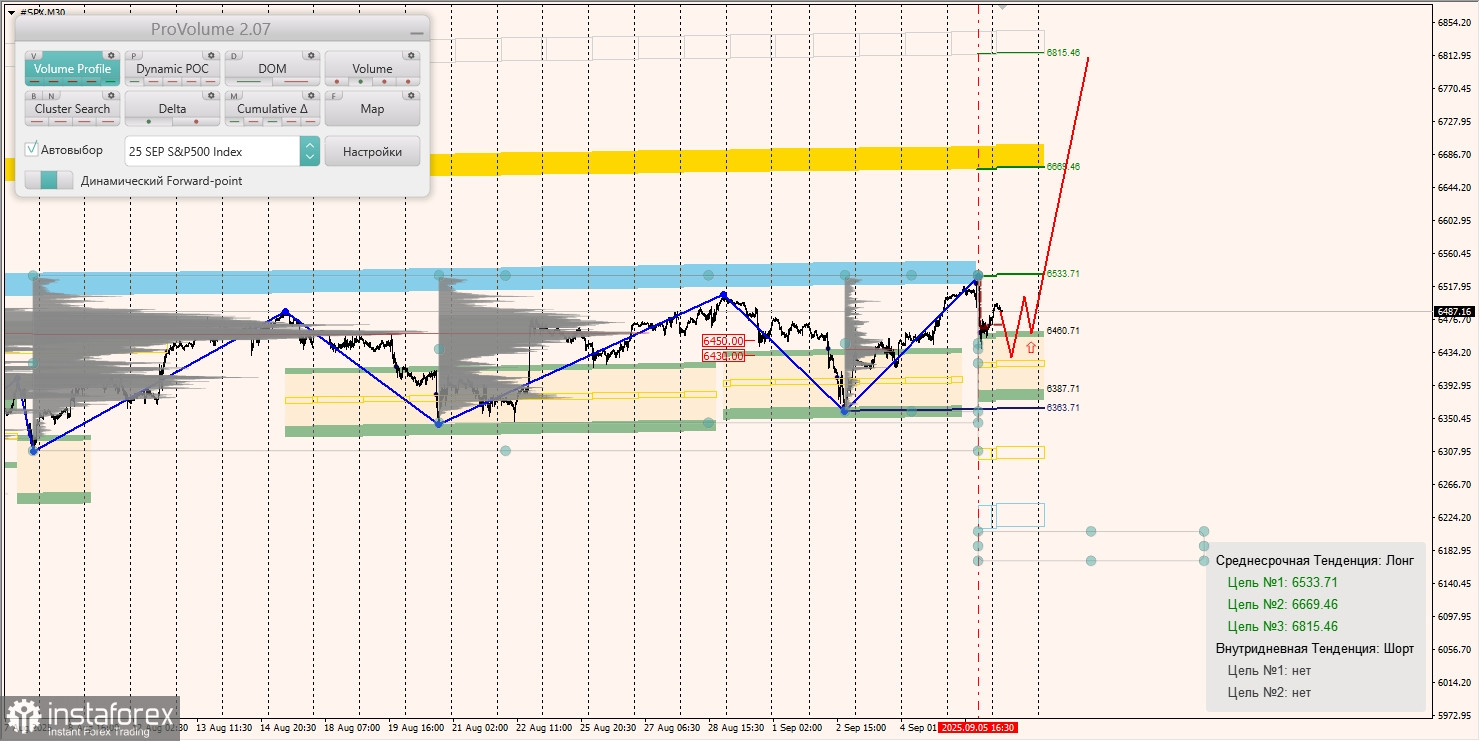Click the red up-arrow marker on the chart
1480x741 pixels.
pos(1030,347)
